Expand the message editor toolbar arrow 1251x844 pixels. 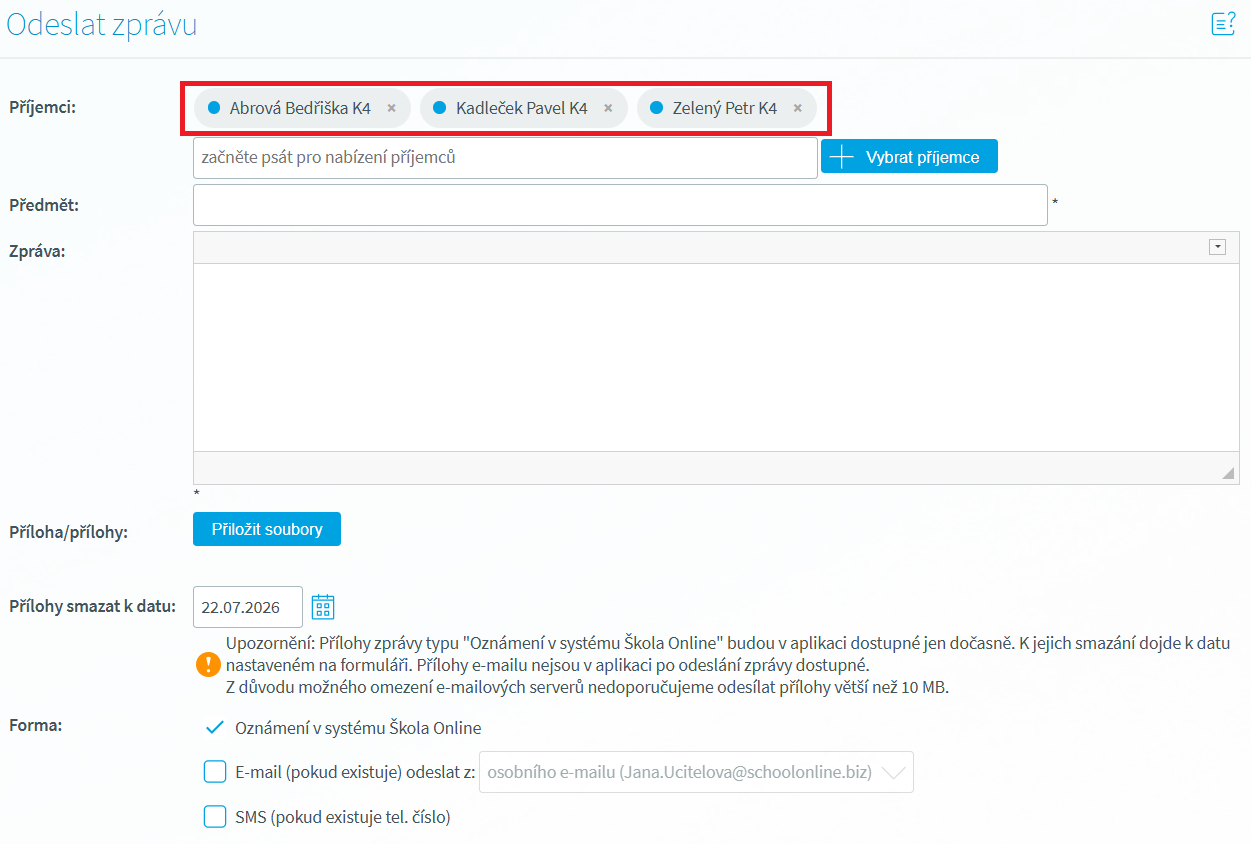click(1217, 248)
